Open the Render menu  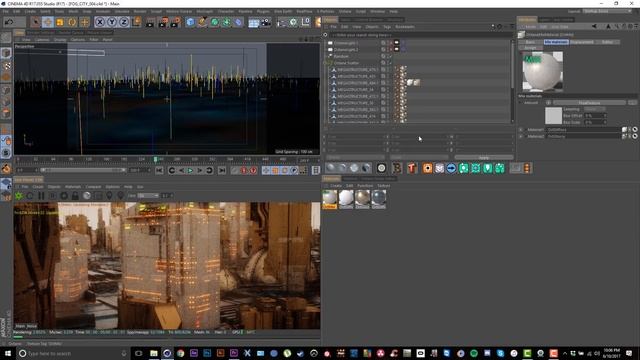pos(140,11)
